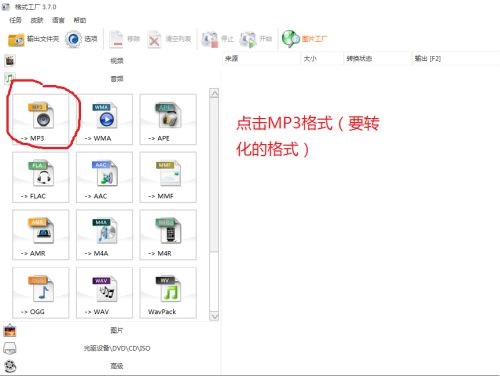Choose the FLAC output format tile
Screen dimensions: 500x376
[41, 177]
